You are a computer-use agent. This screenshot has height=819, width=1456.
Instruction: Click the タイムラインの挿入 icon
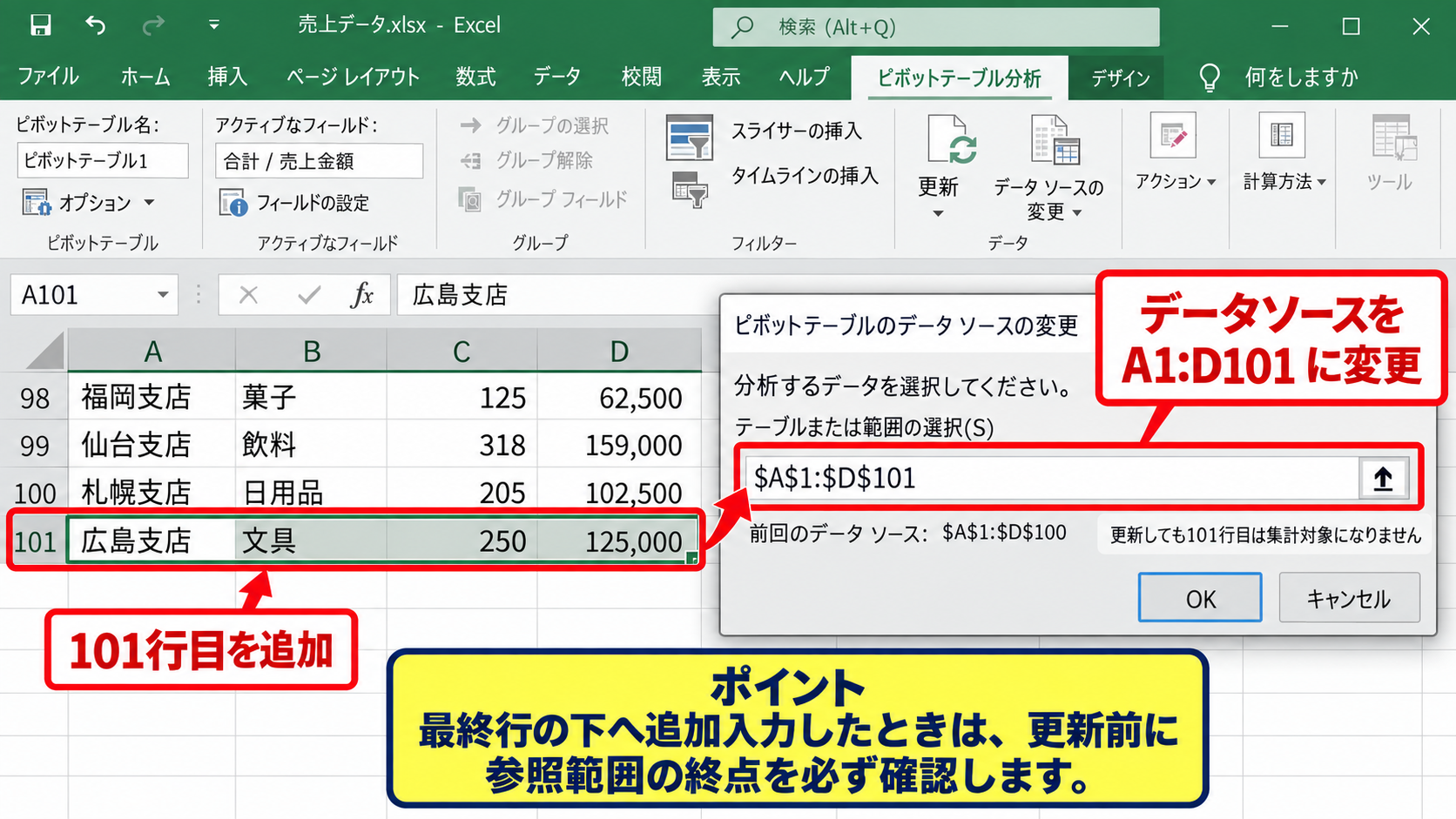pyautogui.click(x=690, y=190)
